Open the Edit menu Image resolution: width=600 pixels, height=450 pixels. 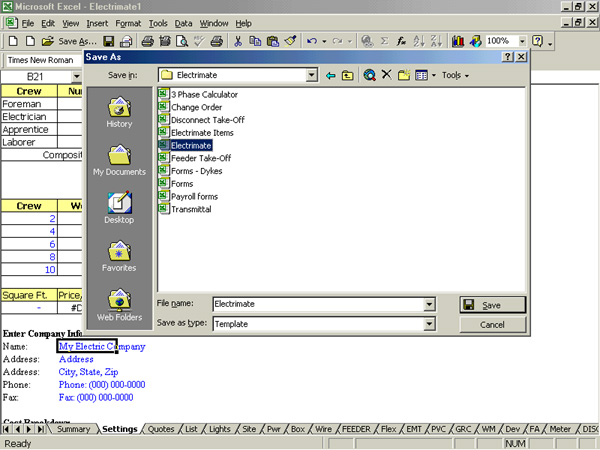pyautogui.click(x=48, y=23)
